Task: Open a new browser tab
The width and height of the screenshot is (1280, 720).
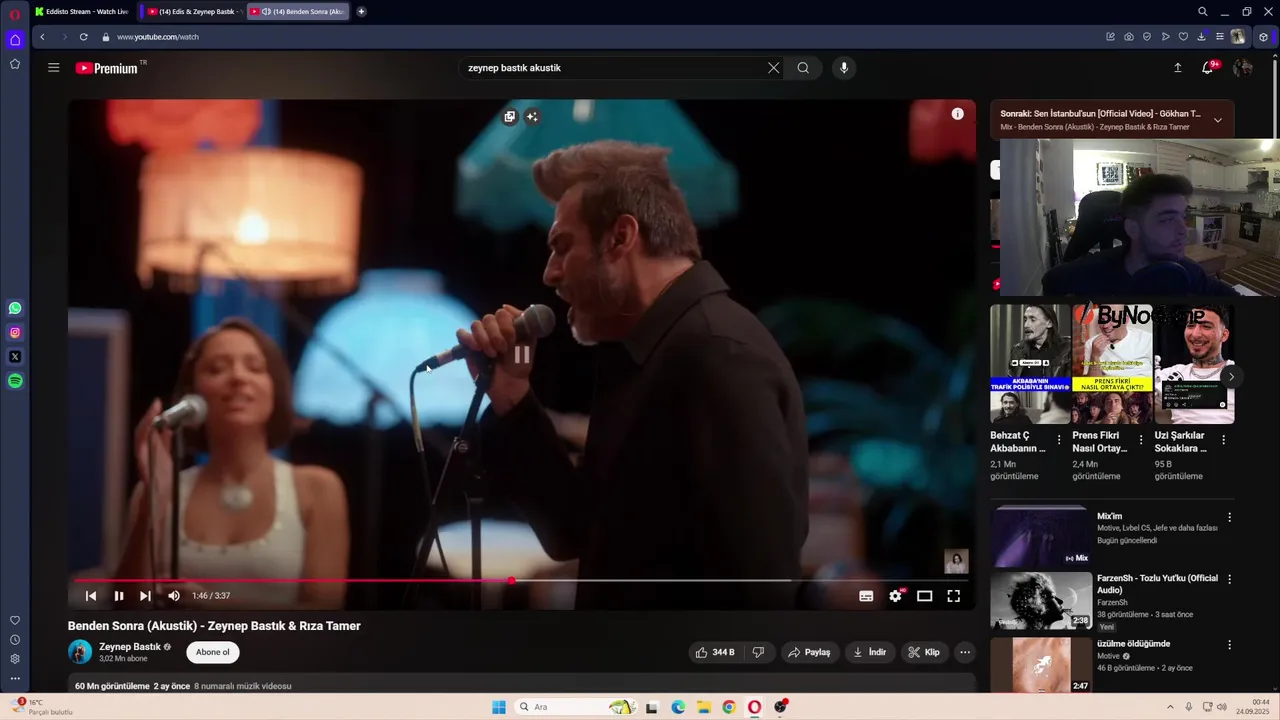Action: tap(361, 12)
